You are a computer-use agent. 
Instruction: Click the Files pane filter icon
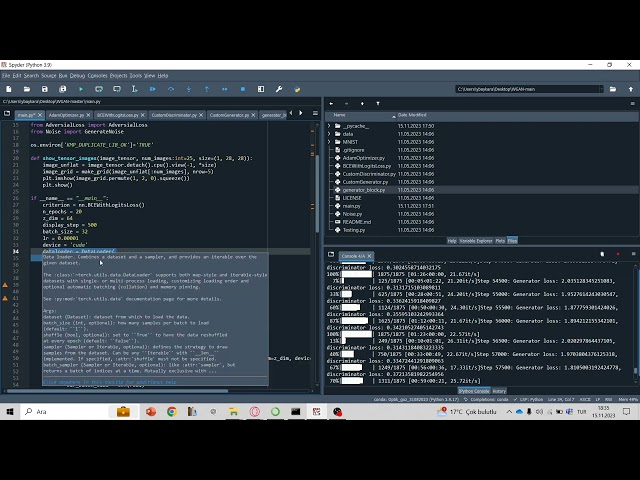point(378,104)
